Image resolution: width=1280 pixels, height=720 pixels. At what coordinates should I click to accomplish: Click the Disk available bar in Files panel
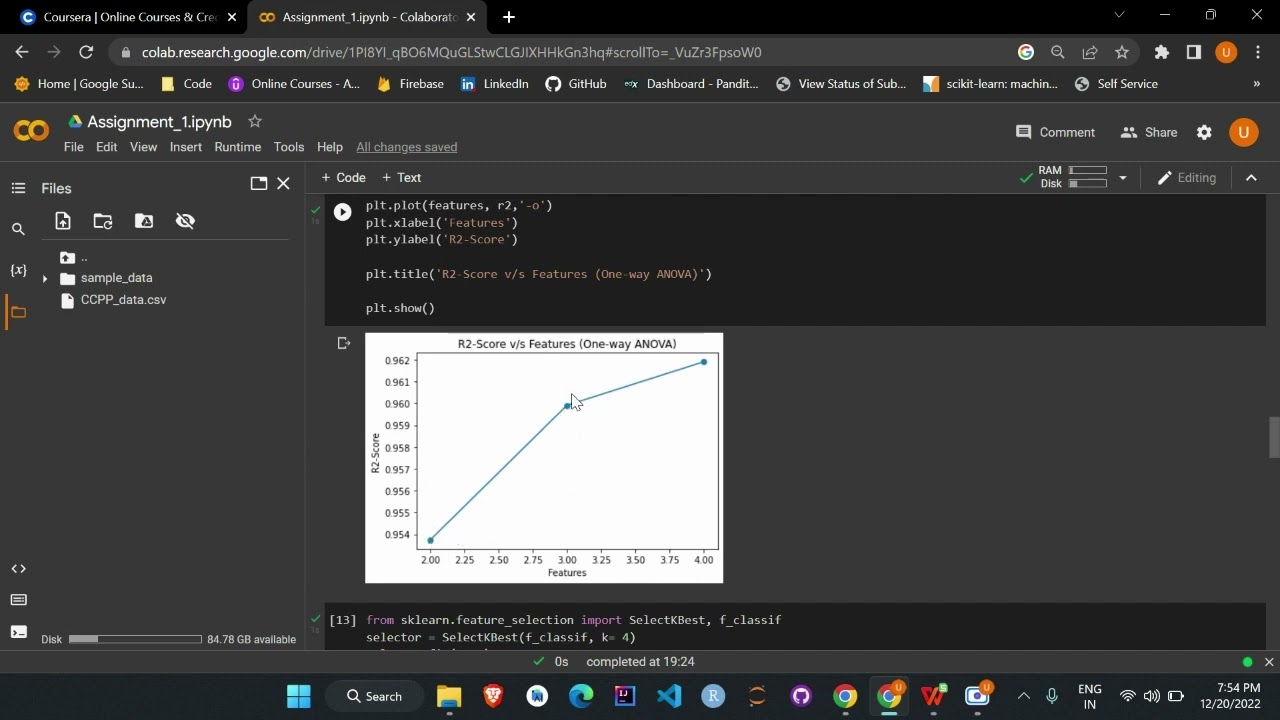(x=135, y=639)
